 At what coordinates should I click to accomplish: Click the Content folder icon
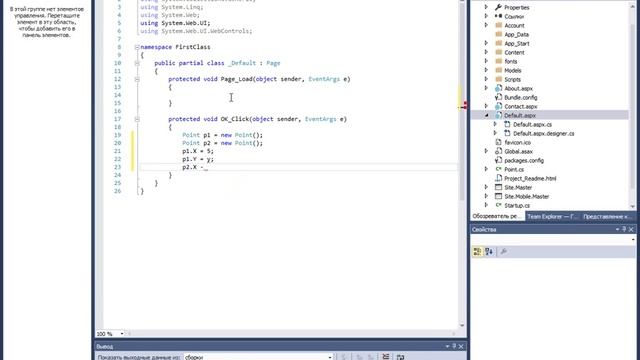tap(498, 52)
